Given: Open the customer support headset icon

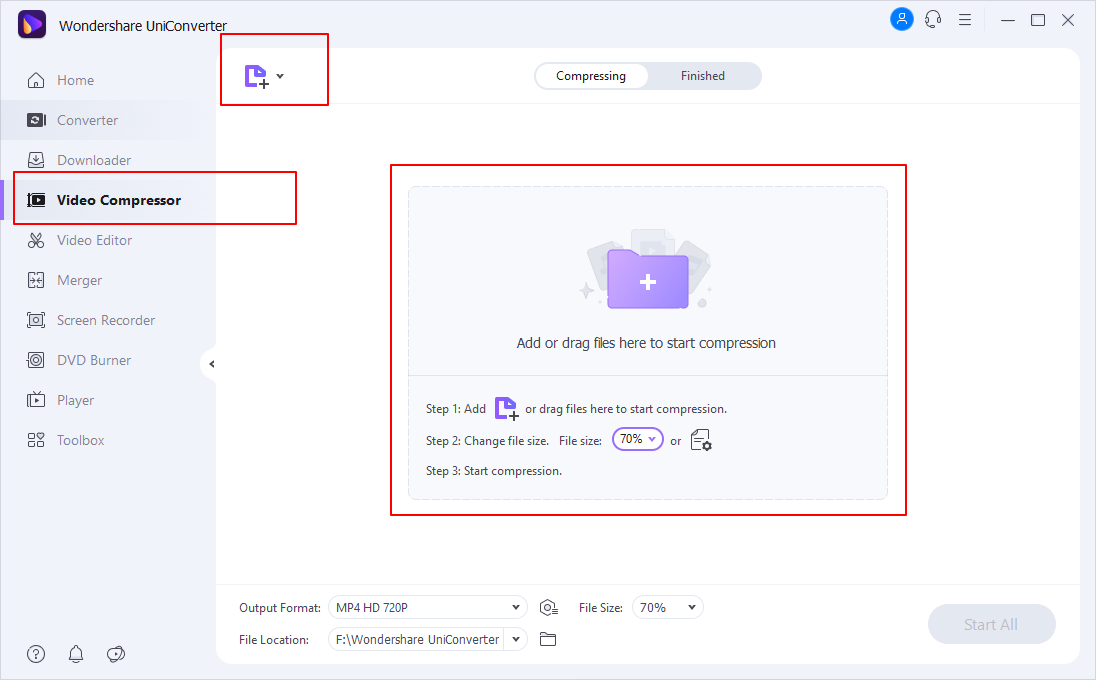Looking at the screenshot, I should tap(933, 20).
